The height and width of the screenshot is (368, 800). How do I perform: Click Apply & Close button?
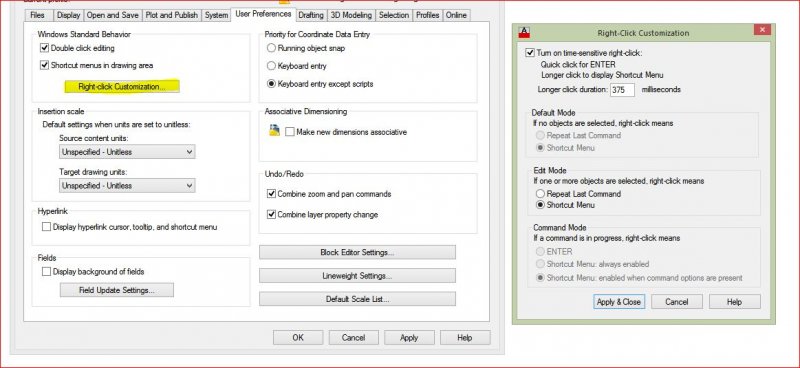point(619,302)
